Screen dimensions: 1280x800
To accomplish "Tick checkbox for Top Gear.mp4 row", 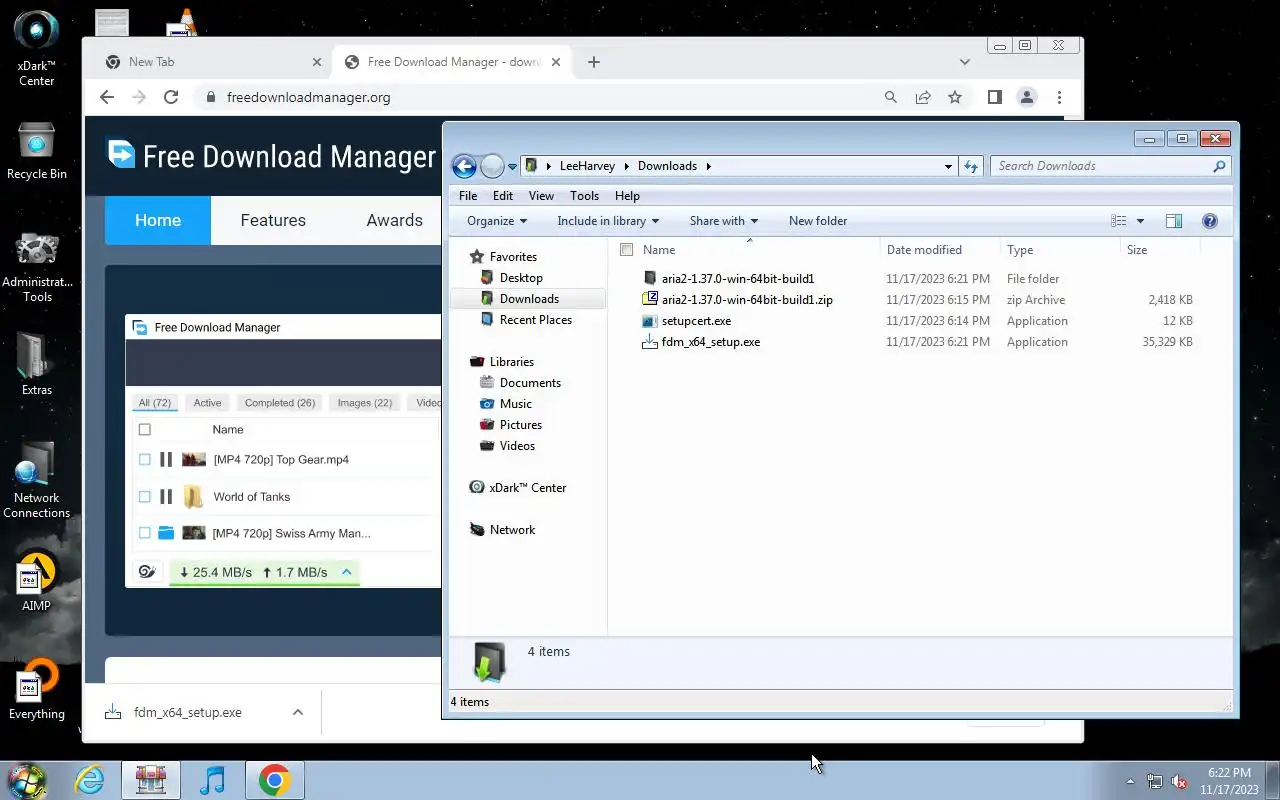I will click(144, 460).
